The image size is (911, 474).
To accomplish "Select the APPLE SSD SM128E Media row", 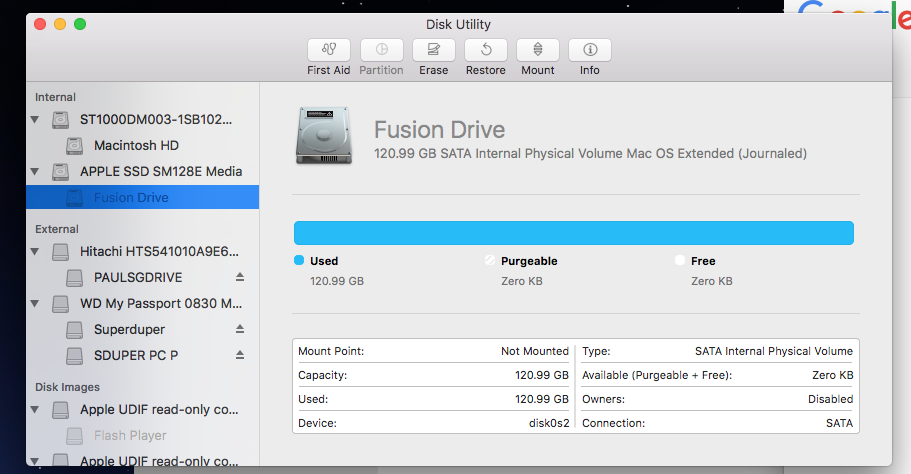I will [x=142, y=172].
